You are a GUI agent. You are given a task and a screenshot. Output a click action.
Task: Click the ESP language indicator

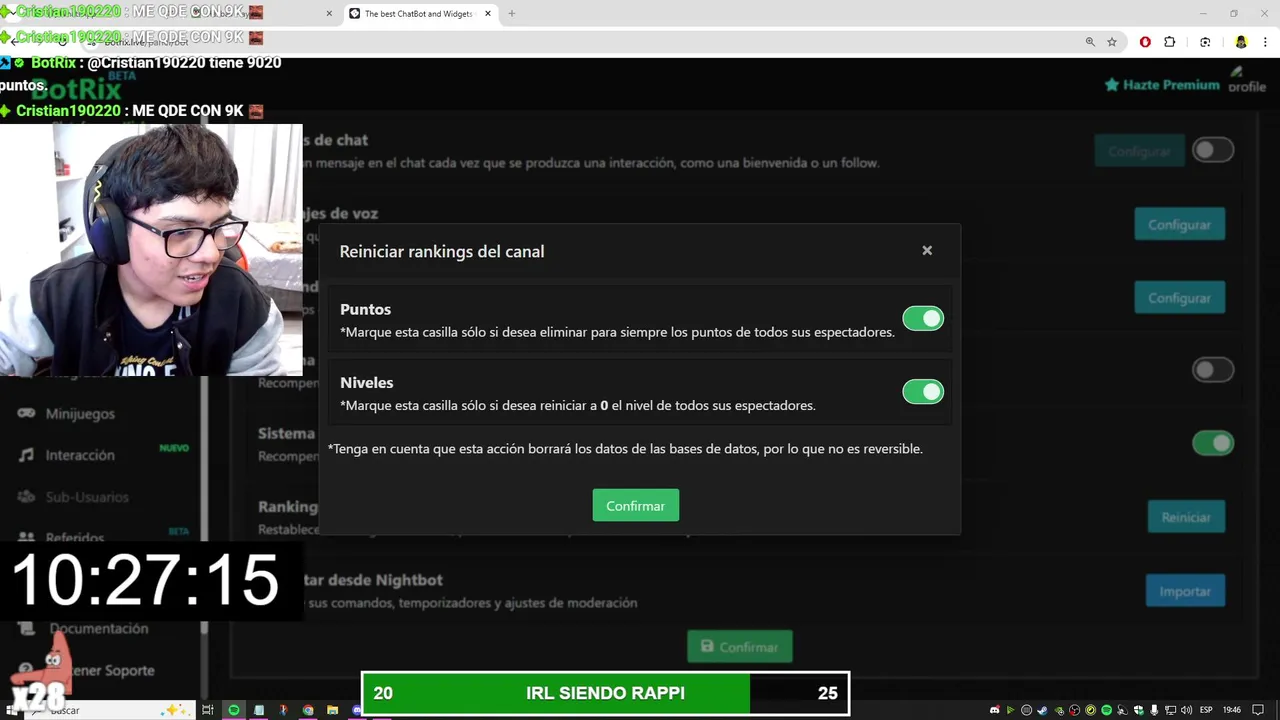pos(1206,710)
